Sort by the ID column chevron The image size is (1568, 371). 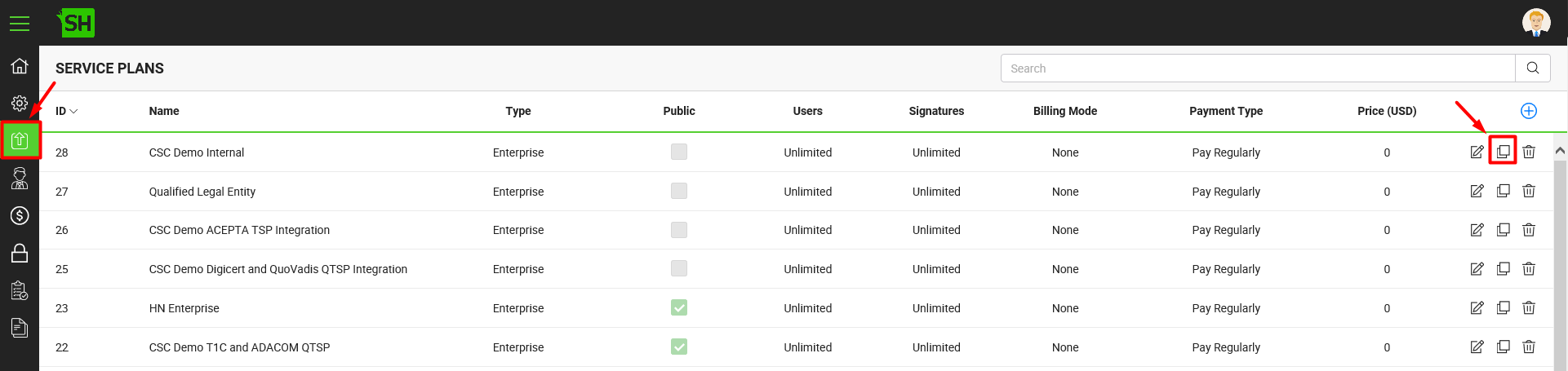pos(73,112)
